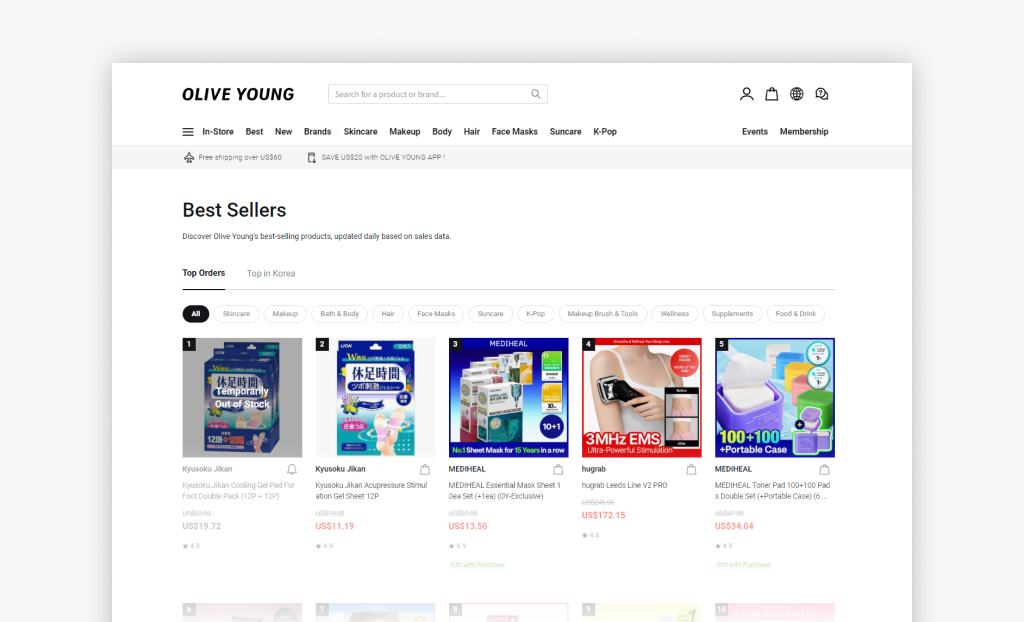The height and width of the screenshot is (622, 1024).
Task: Switch to the Top in Korea tab
Action: (x=271, y=274)
